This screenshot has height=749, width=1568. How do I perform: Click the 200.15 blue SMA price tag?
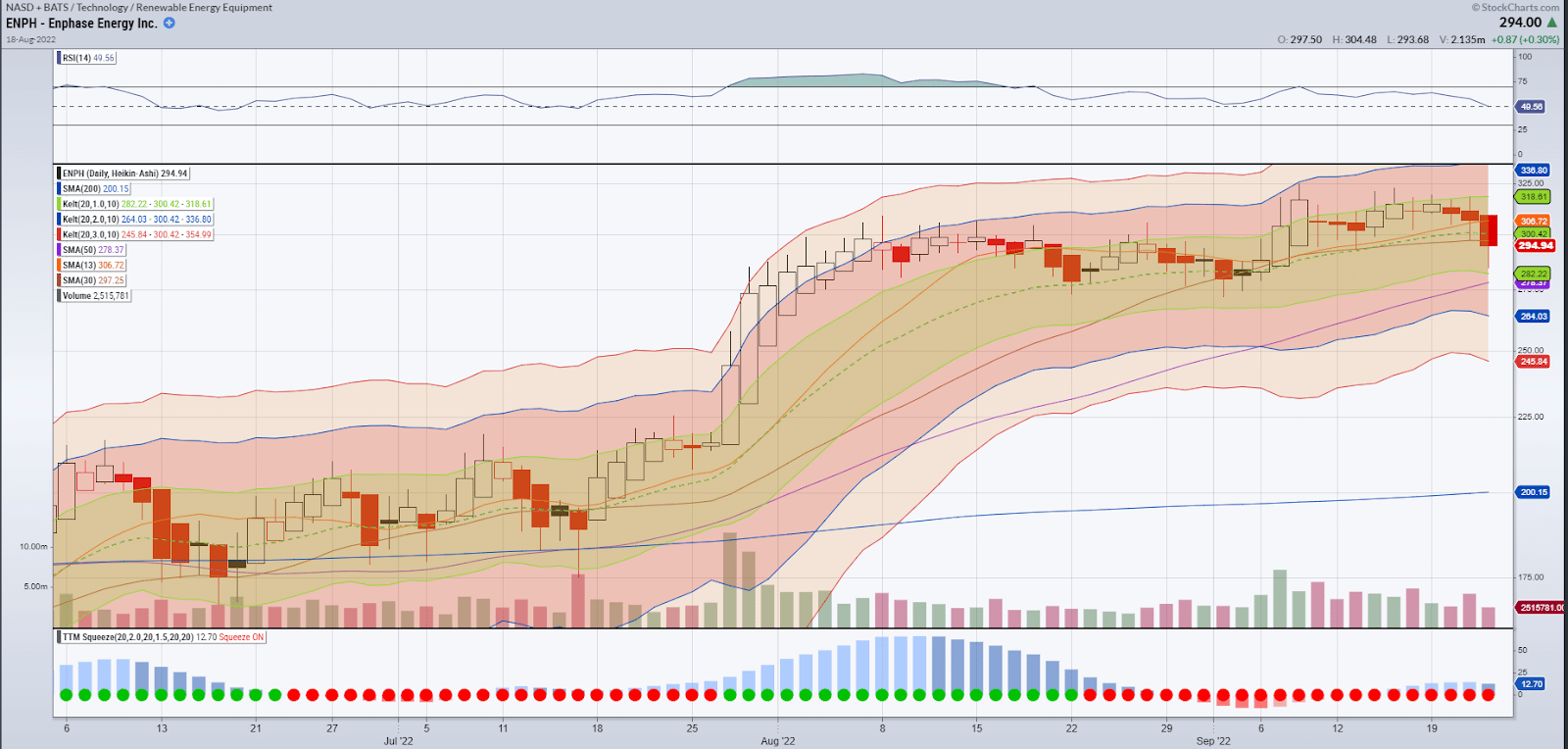pos(1534,492)
